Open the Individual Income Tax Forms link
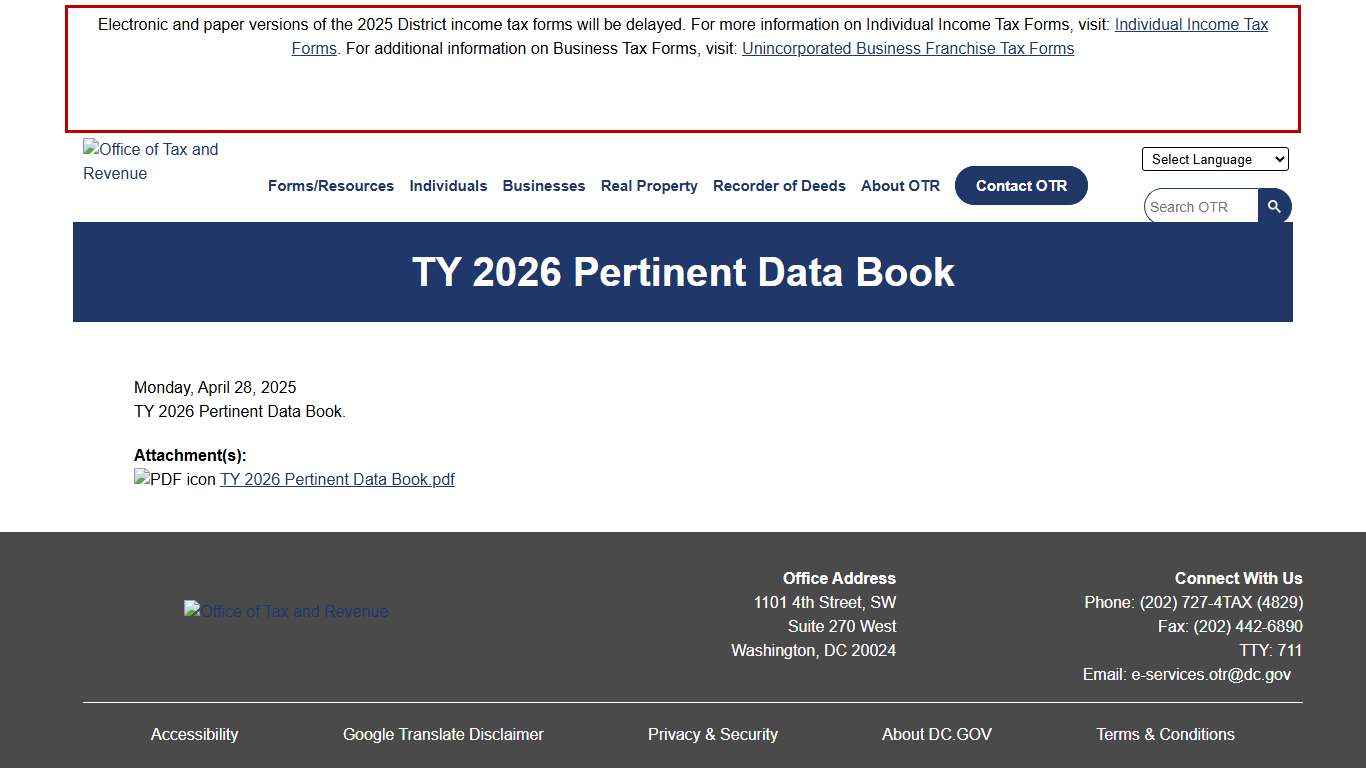The image size is (1366, 768). coord(1191,24)
